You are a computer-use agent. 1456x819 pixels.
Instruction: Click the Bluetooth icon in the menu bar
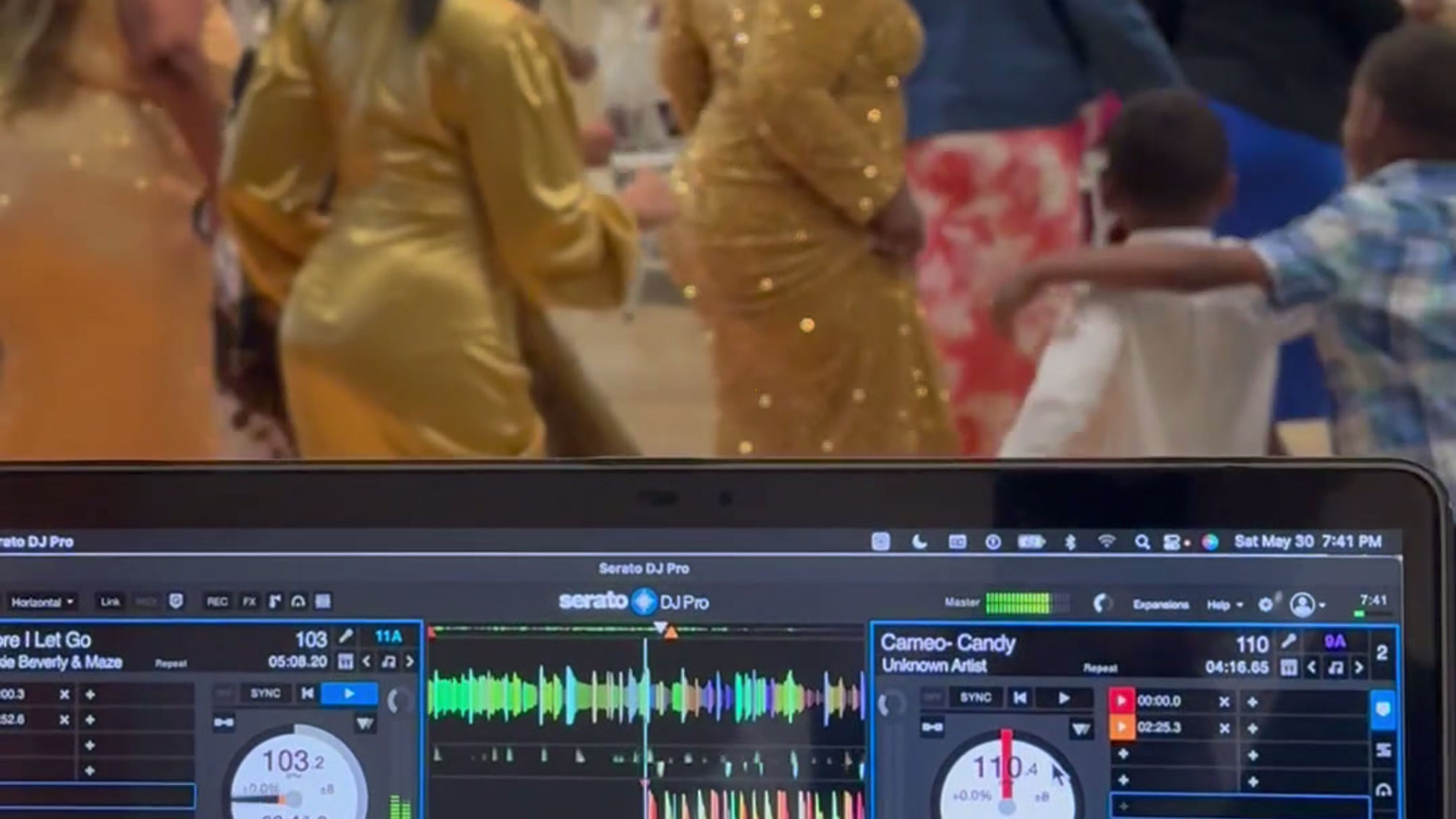1070,542
